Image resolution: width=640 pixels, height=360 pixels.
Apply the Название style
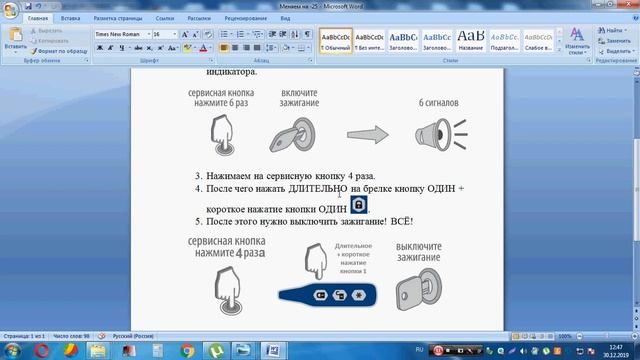(471, 40)
